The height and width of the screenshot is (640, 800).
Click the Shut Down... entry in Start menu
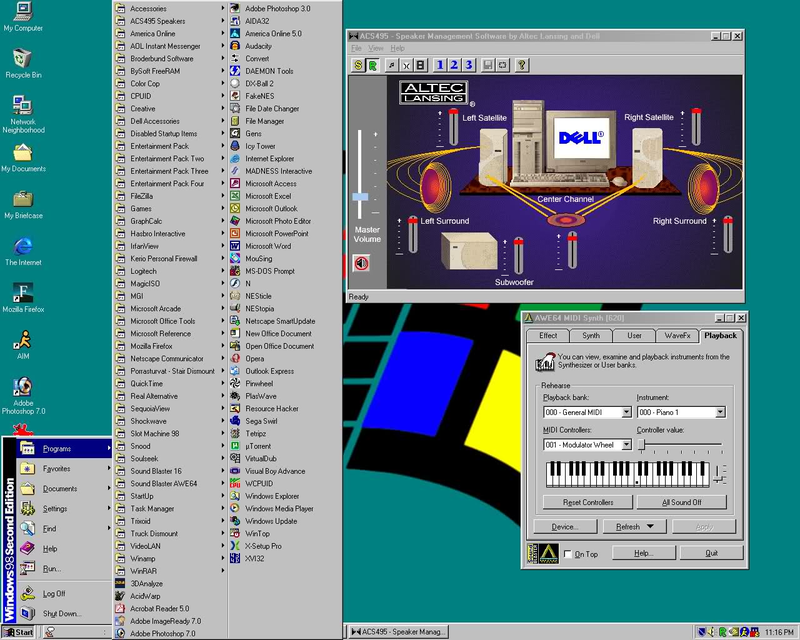[x=65, y=613]
